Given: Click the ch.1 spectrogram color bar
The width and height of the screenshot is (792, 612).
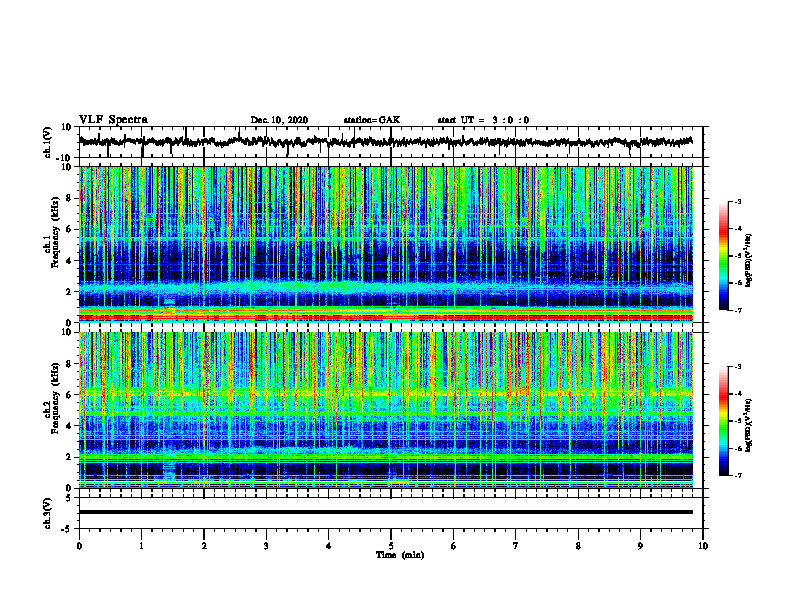Looking at the screenshot, I should tap(723, 256).
